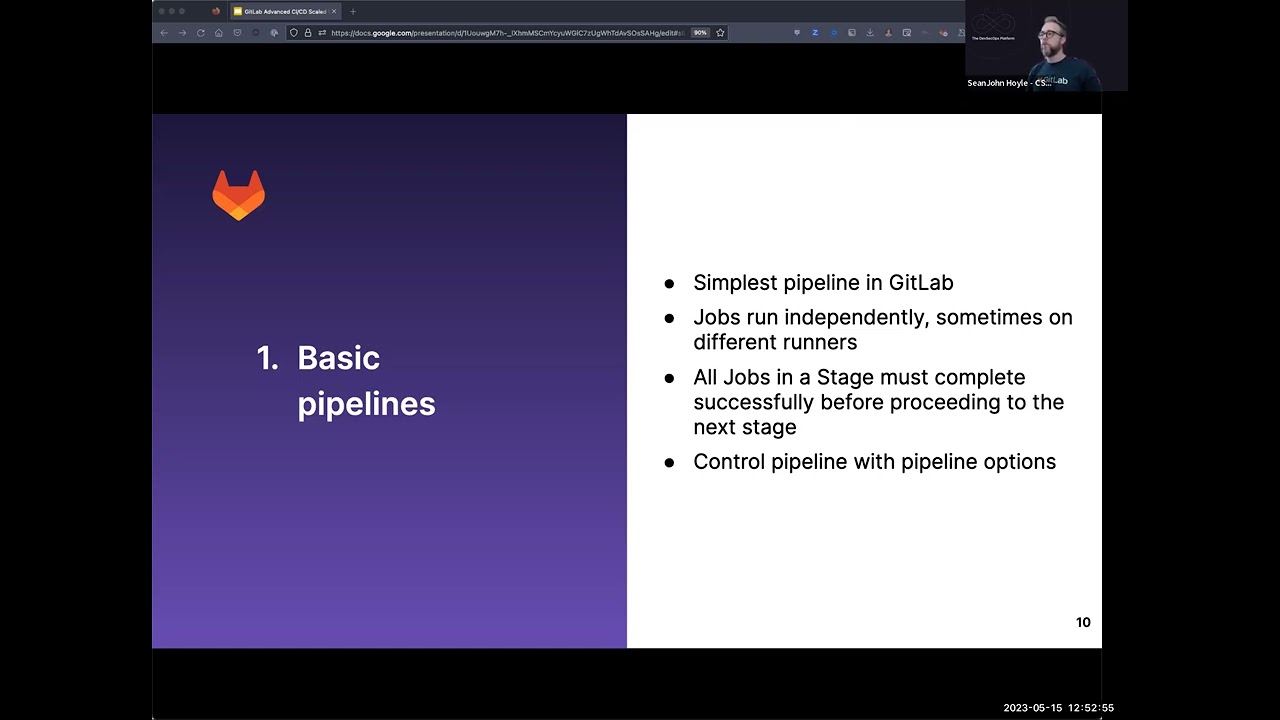Image resolution: width=1280 pixels, height=720 pixels.
Task: Open the Pocket save icon in toolbar
Action: (237, 33)
